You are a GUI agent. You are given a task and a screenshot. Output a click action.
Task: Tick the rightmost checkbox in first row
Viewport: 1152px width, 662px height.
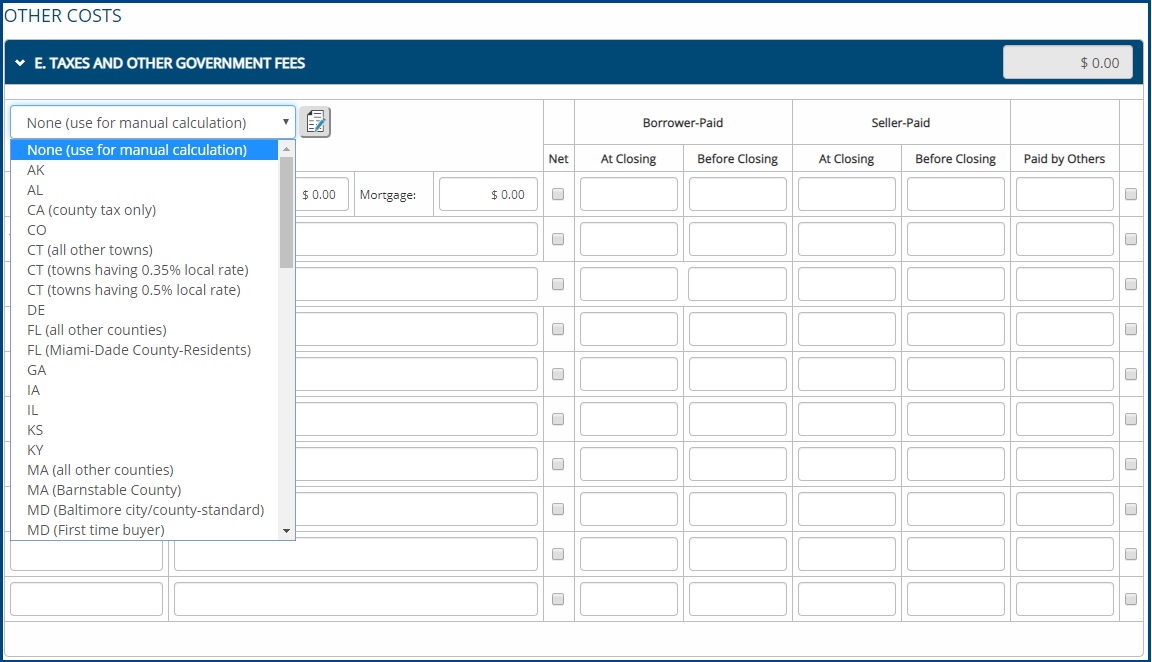click(1131, 195)
